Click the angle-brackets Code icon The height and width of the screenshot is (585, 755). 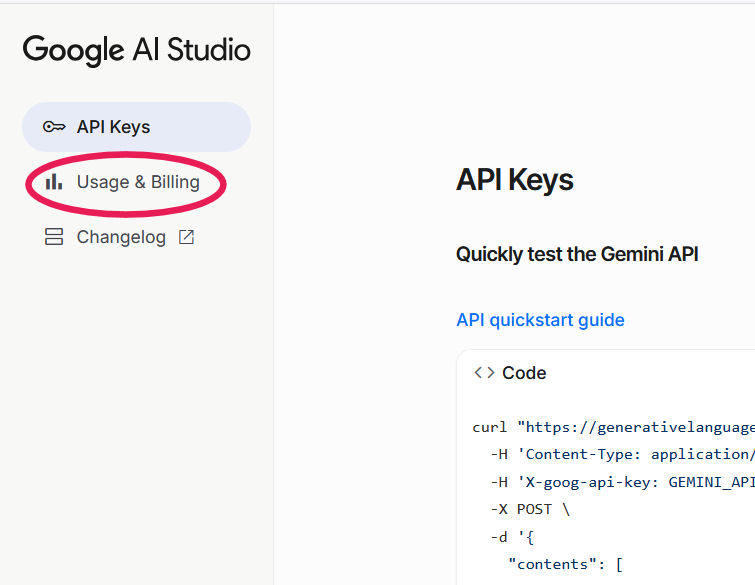coord(484,373)
